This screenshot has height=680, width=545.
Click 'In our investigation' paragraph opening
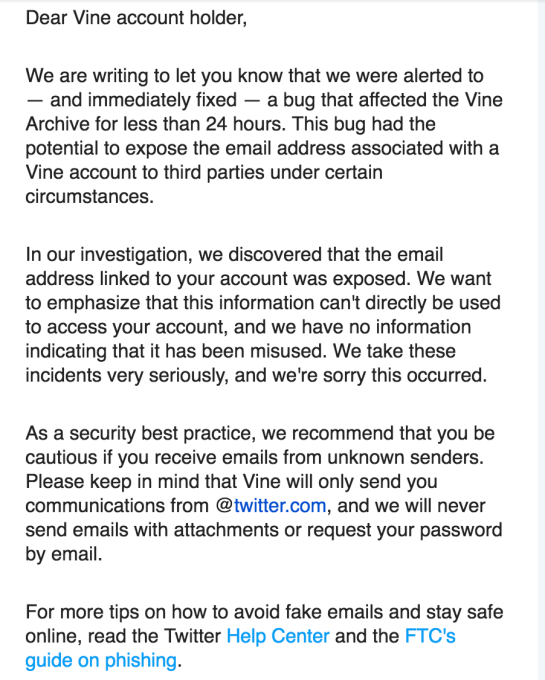coord(109,255)
